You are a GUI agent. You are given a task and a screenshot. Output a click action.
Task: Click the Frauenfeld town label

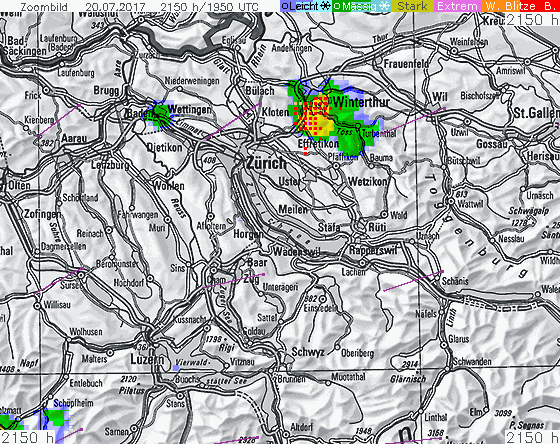[x=406, y=64]
